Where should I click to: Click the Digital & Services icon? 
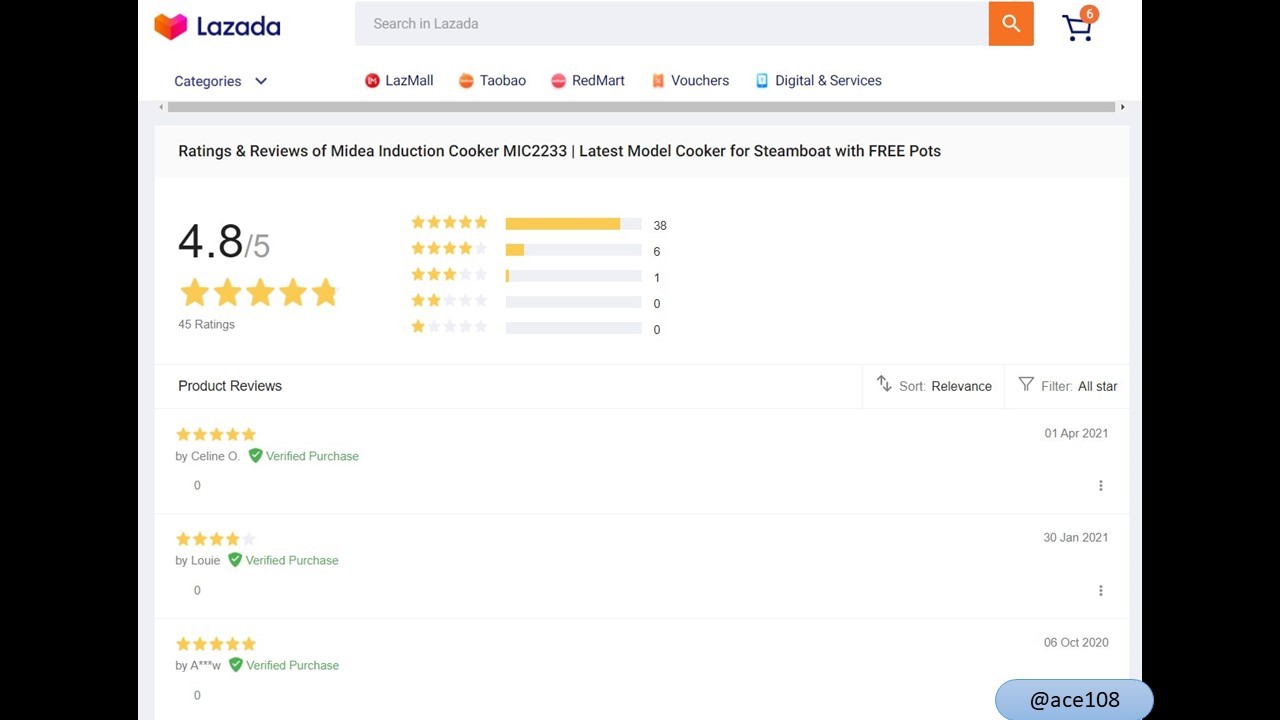coord(762,81)
